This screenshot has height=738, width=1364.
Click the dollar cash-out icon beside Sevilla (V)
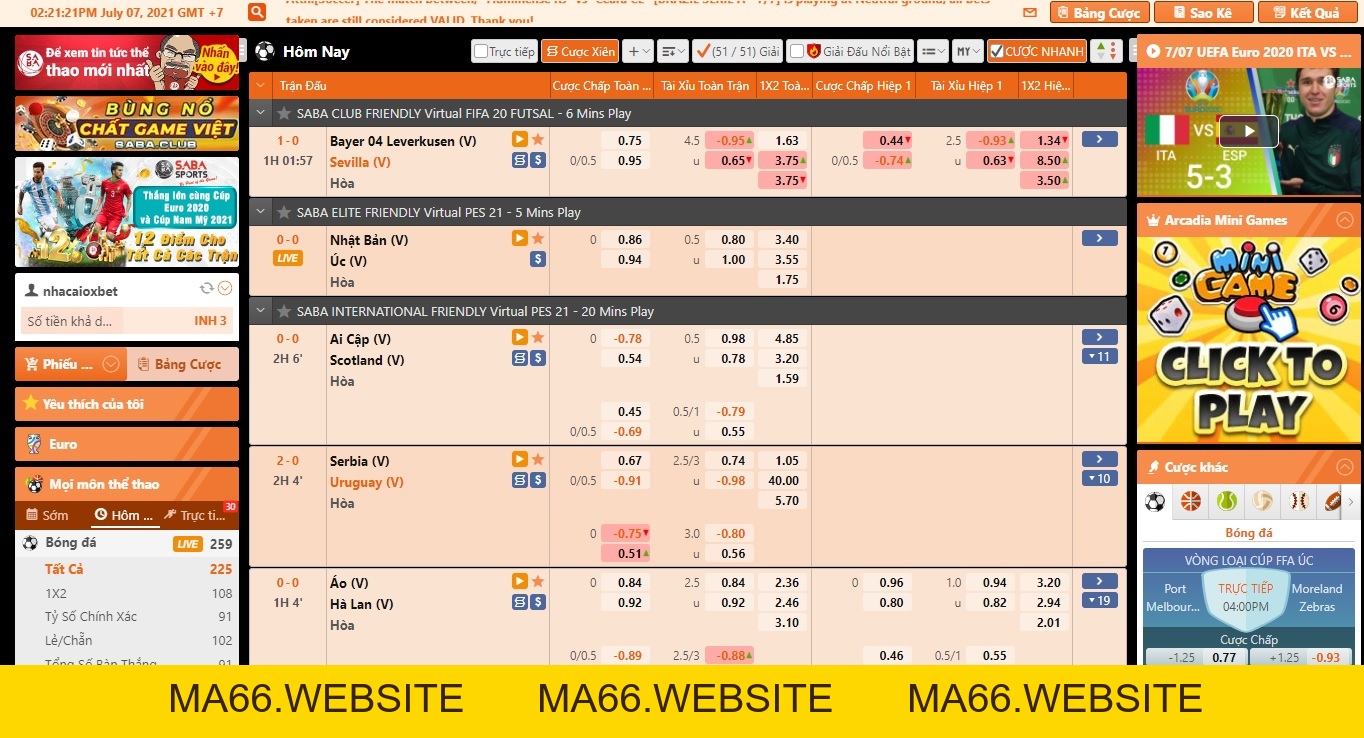click(538, 160)
